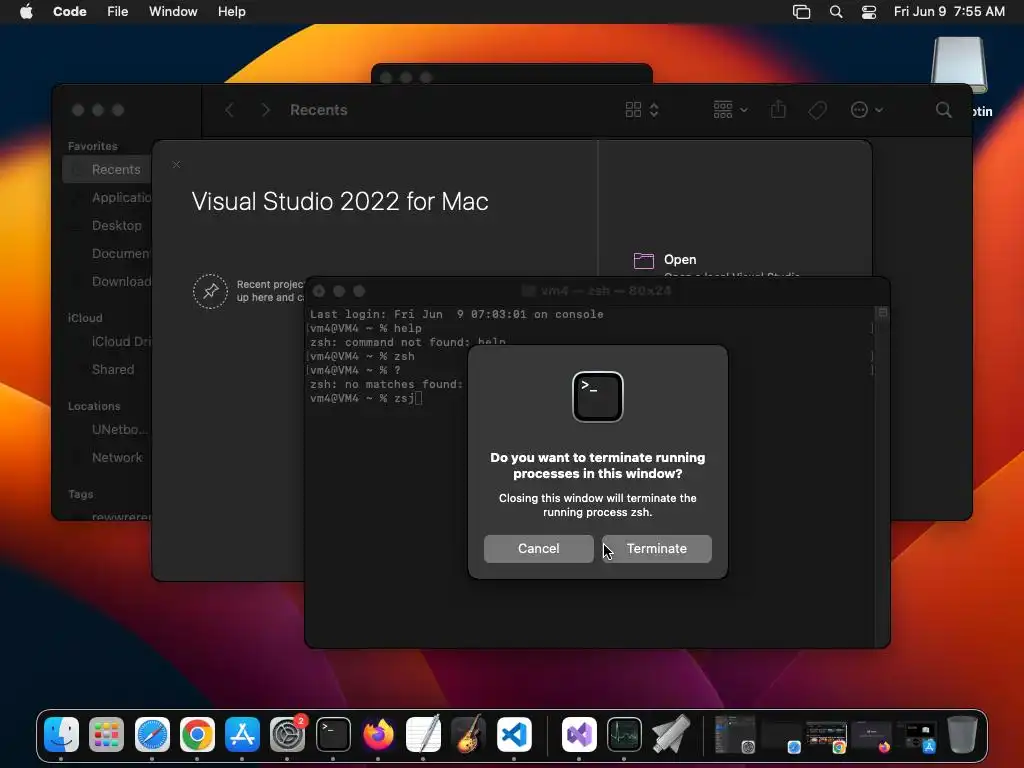
Task: Close the Visual Studio start window
Action: [x=176, y=165]
